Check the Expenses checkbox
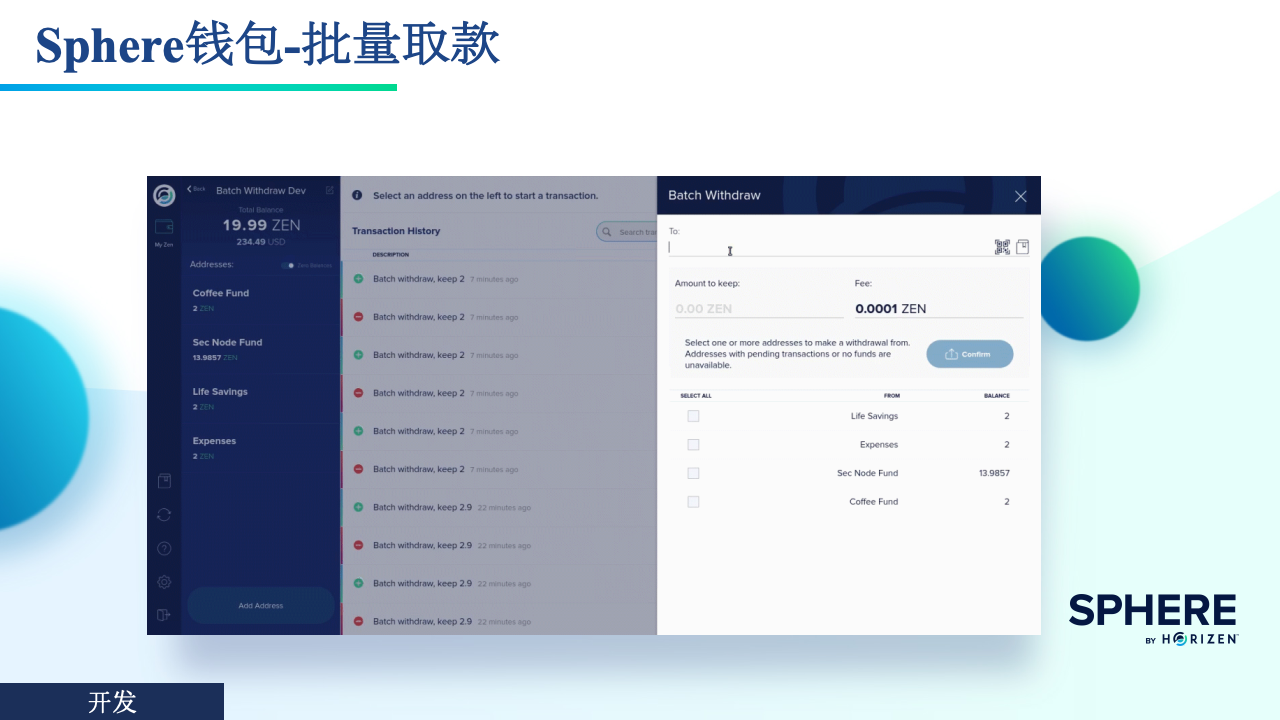The image size is (1280, 720). (693, 444)
